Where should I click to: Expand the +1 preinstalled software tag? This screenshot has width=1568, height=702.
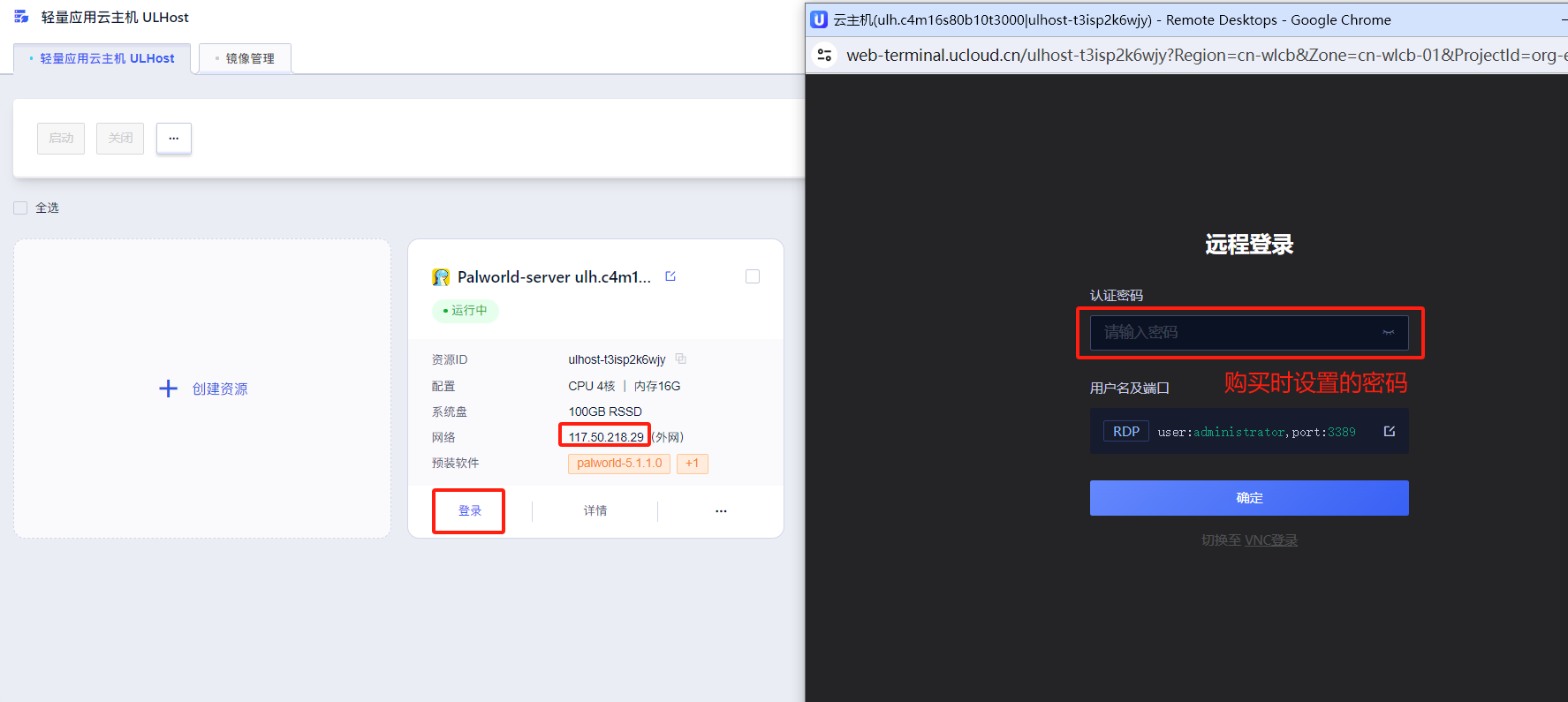pos(693,464)
